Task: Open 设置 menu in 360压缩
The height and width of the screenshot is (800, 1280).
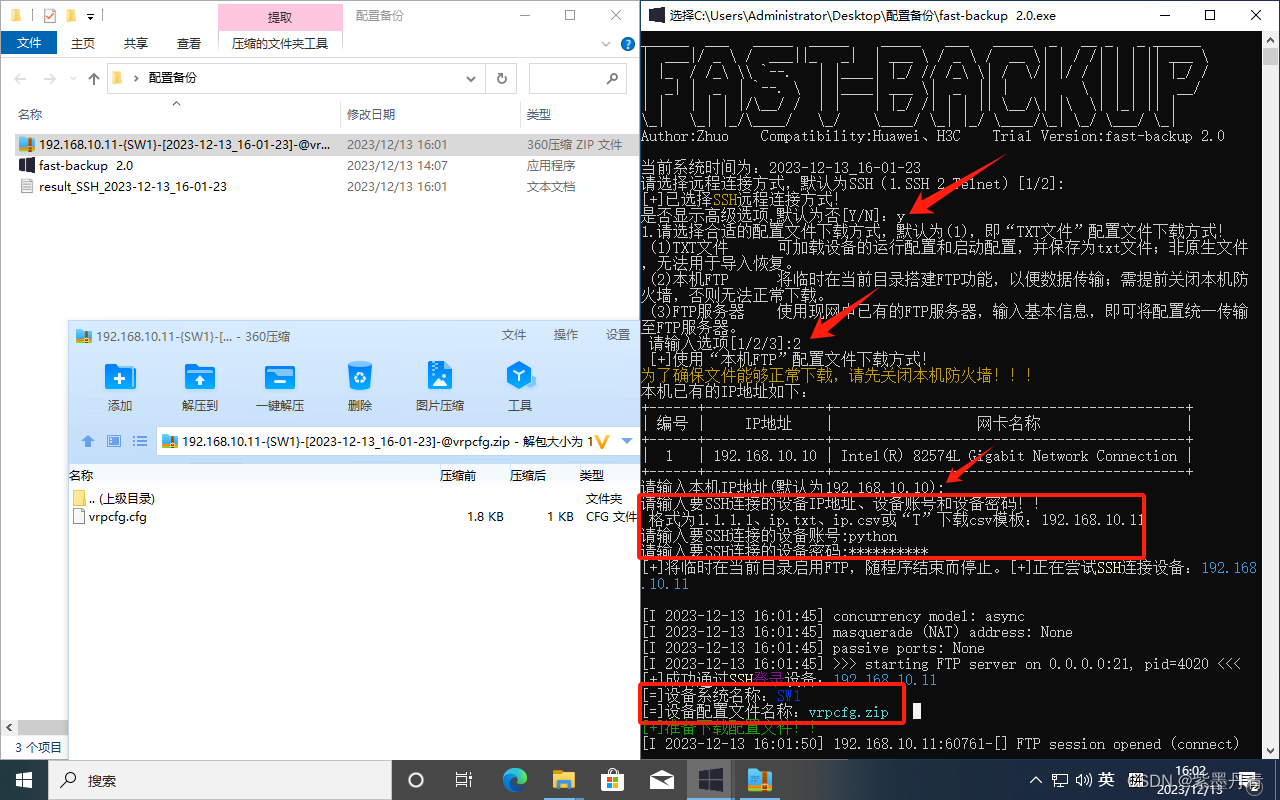Action: click(x=618, y=335)
